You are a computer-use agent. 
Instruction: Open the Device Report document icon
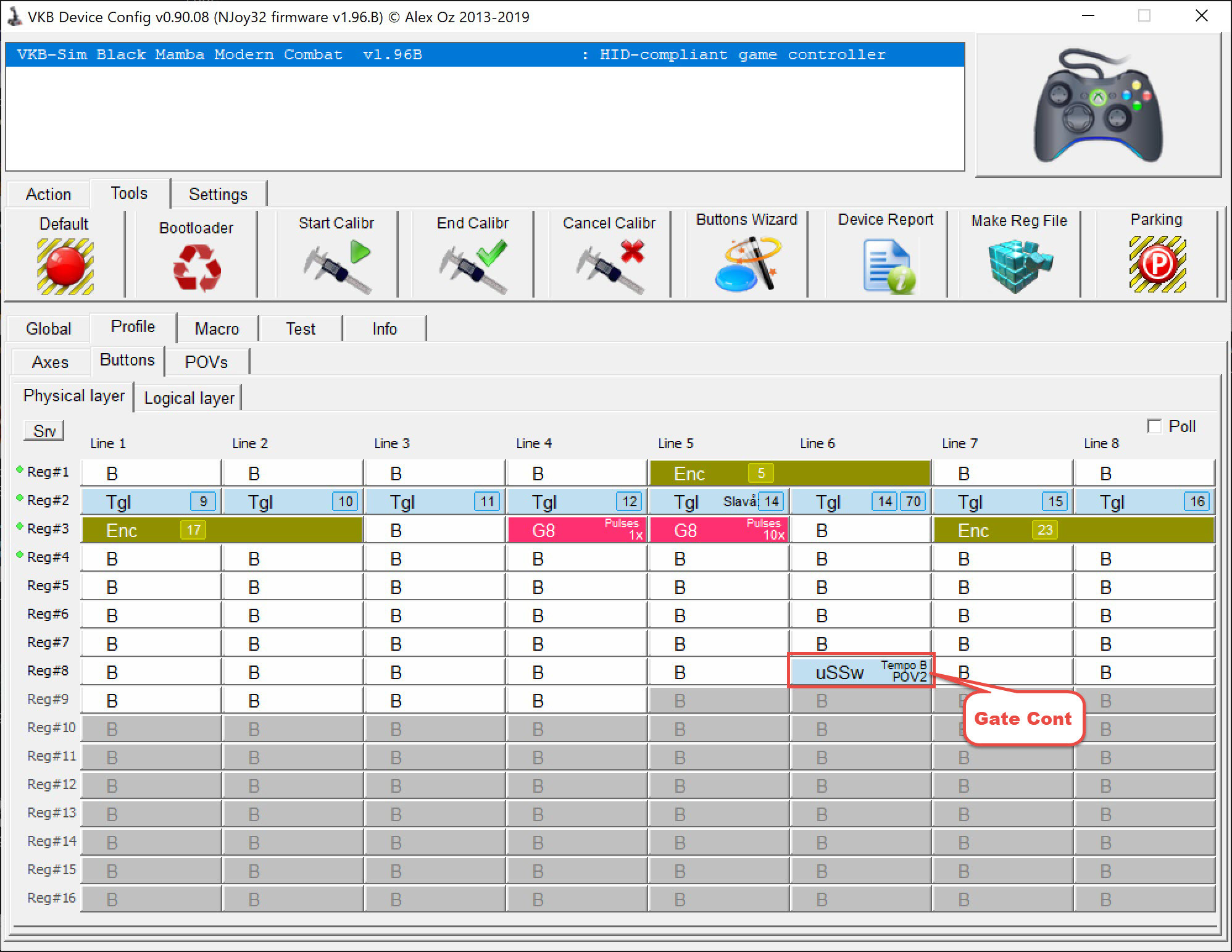[889, 267]
